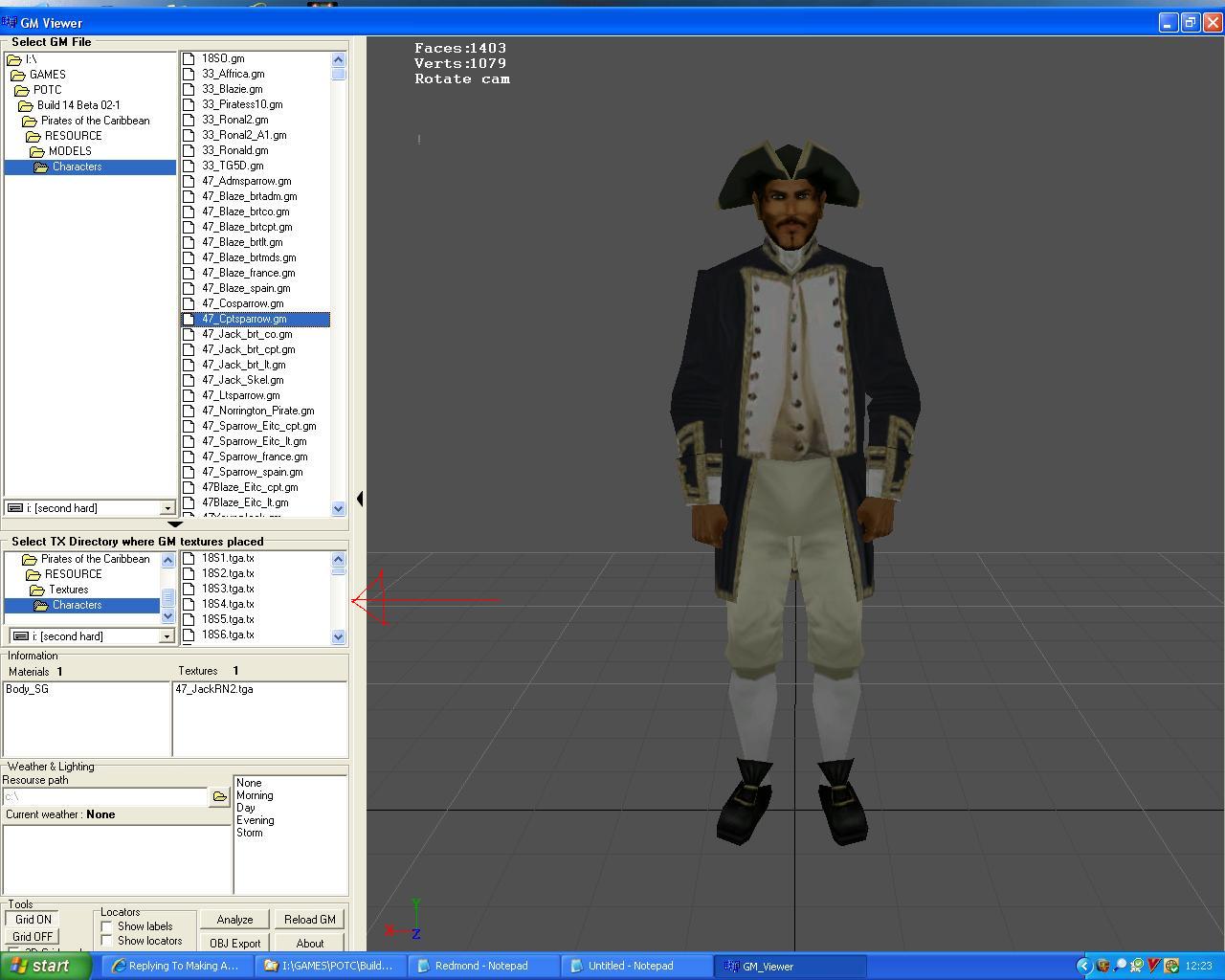Switch to Redmond - Notepad in the taskbar
The image size is (1225, 980).
pos(484,966)
